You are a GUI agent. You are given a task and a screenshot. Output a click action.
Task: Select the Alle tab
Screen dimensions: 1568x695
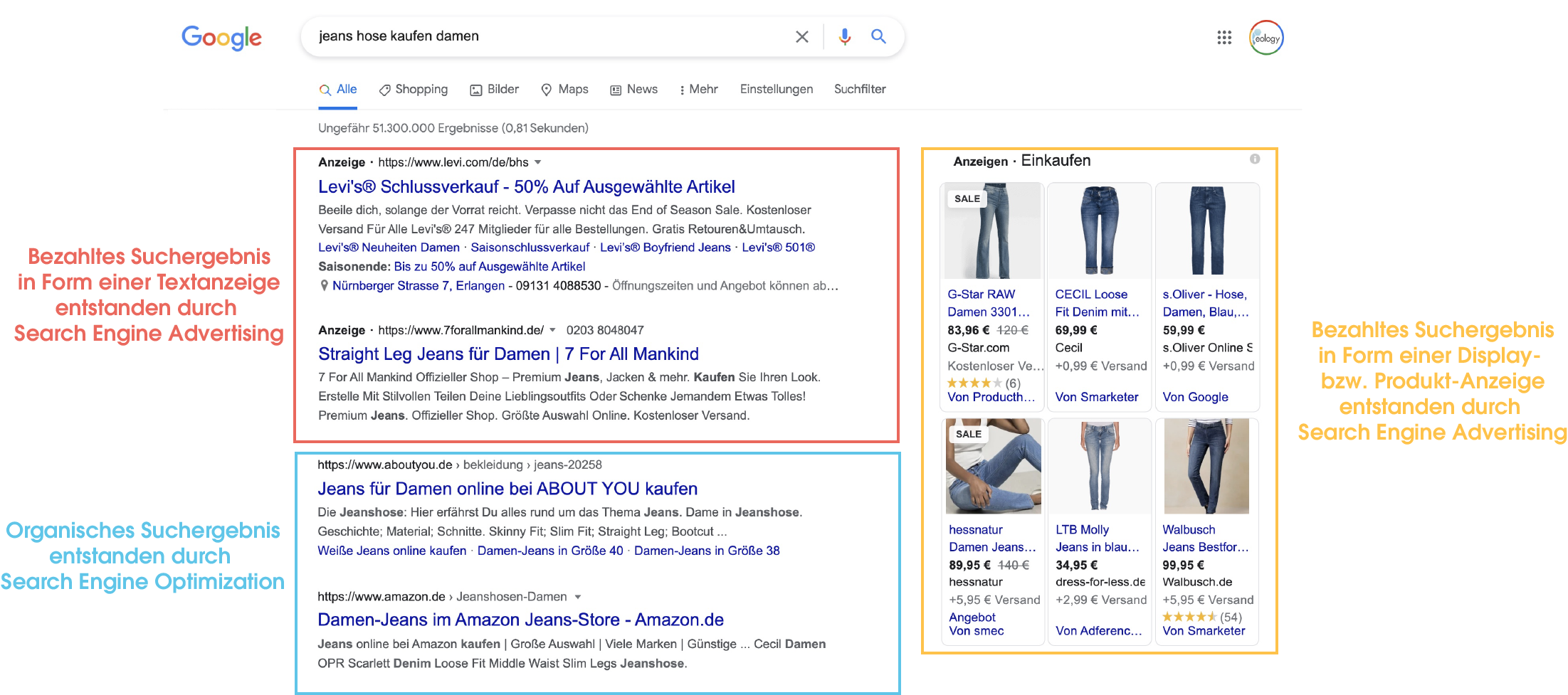338,90
